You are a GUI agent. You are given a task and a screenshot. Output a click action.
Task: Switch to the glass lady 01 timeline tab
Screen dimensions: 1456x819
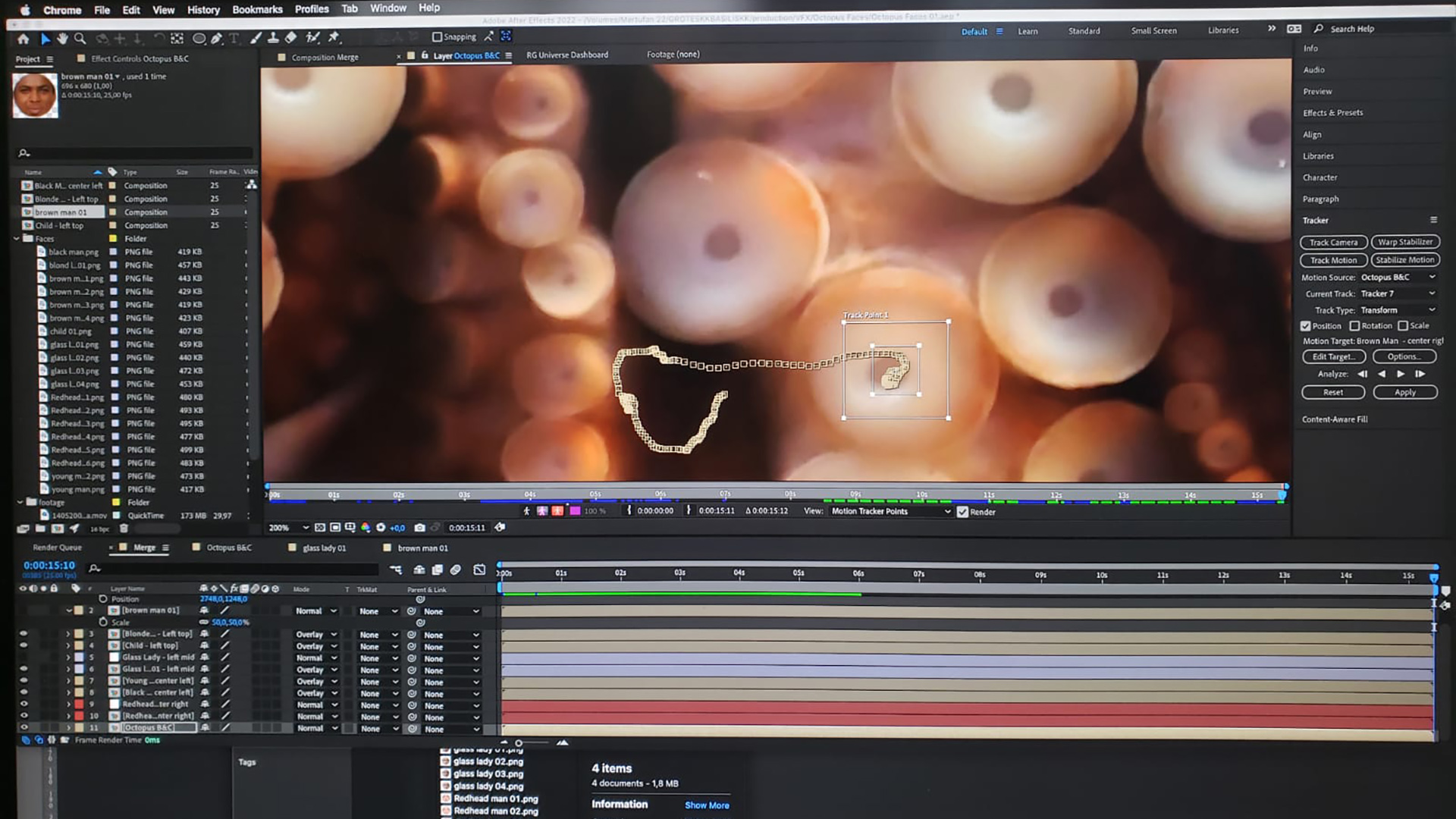coord(324,548)
